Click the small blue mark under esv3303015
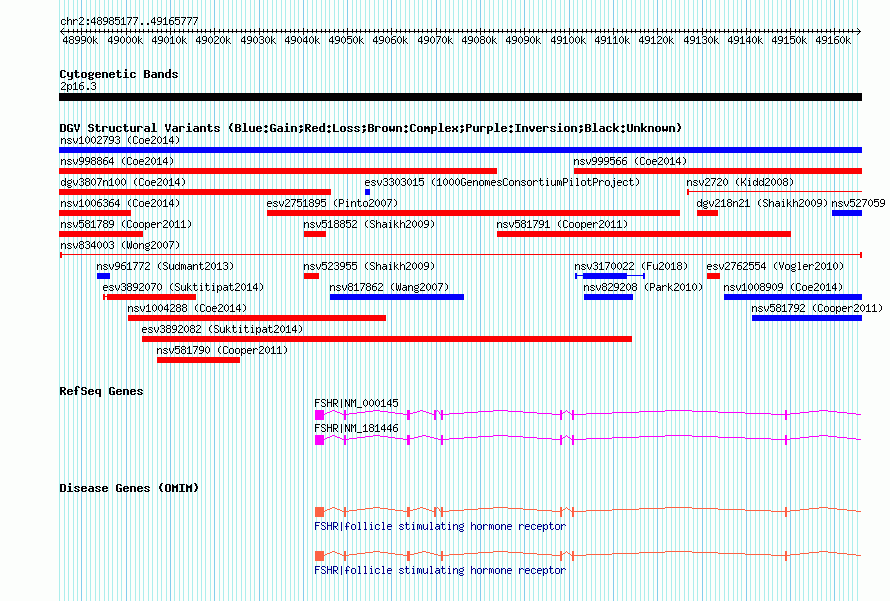This screenshot has width=890, height=601. tap(367, 192)
